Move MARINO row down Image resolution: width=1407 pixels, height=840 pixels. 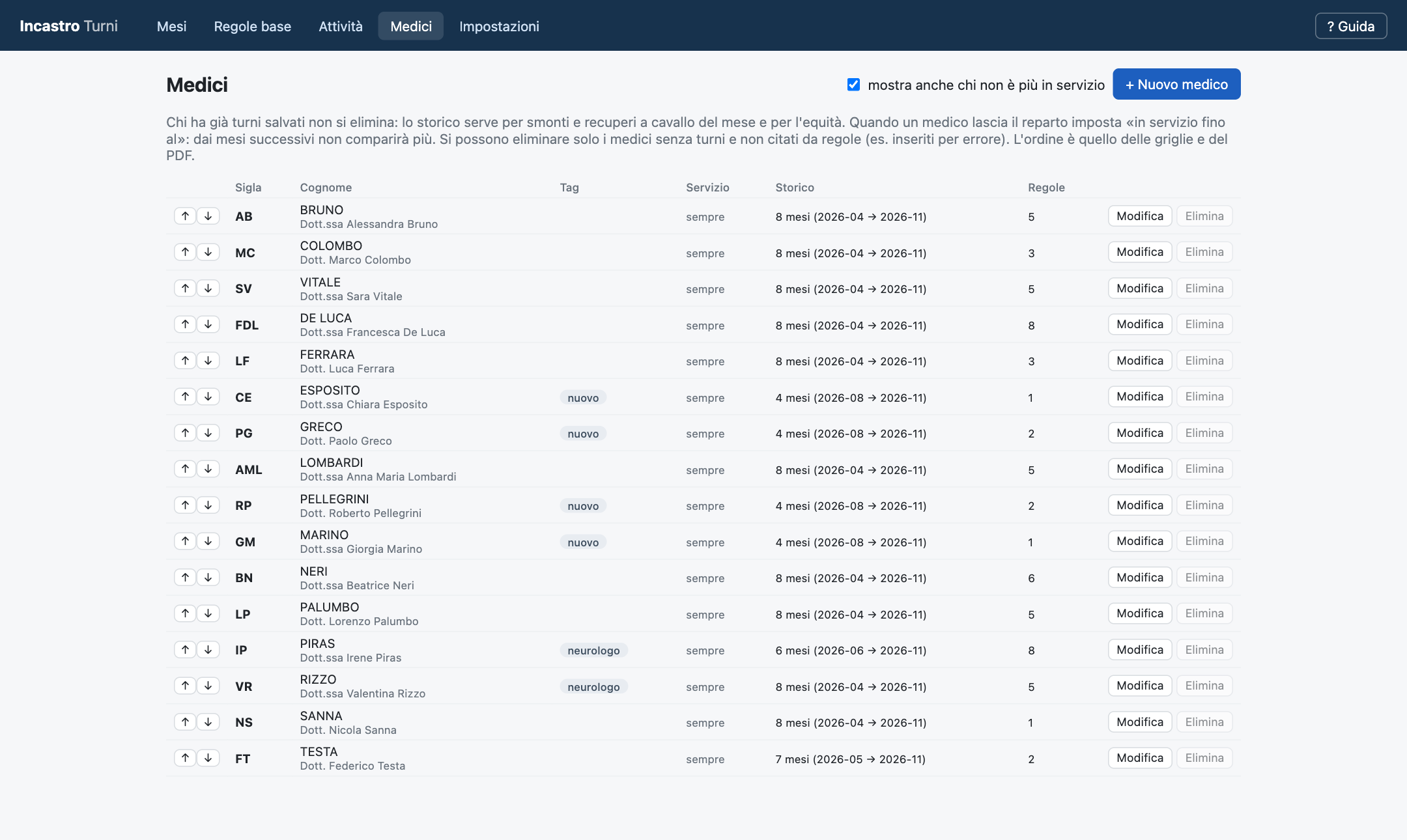click(x=208, y=541)
